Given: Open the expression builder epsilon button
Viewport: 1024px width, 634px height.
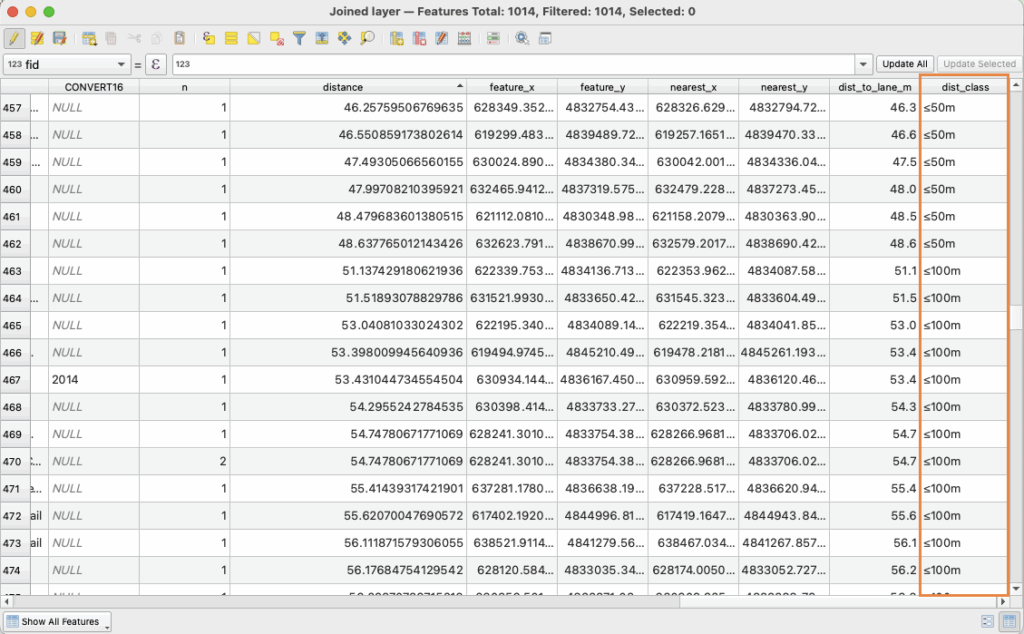Looking at the screenshot, I should pyautogui.click(x=156, y=64).
